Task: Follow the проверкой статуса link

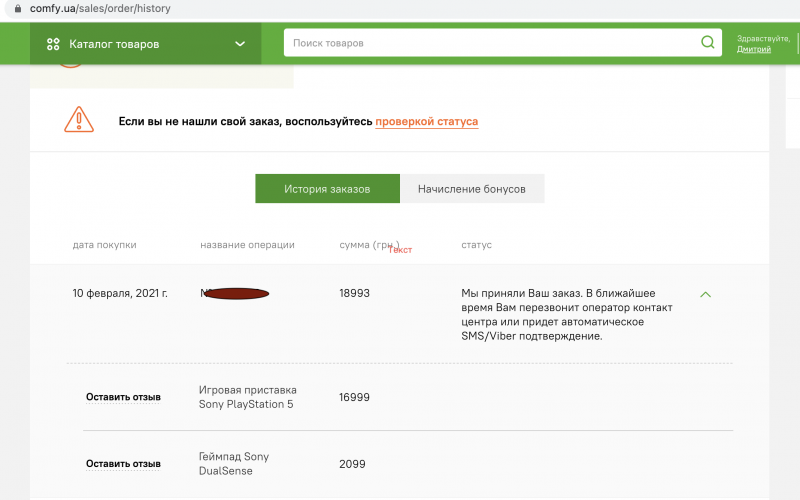Action: click(426, 122)
